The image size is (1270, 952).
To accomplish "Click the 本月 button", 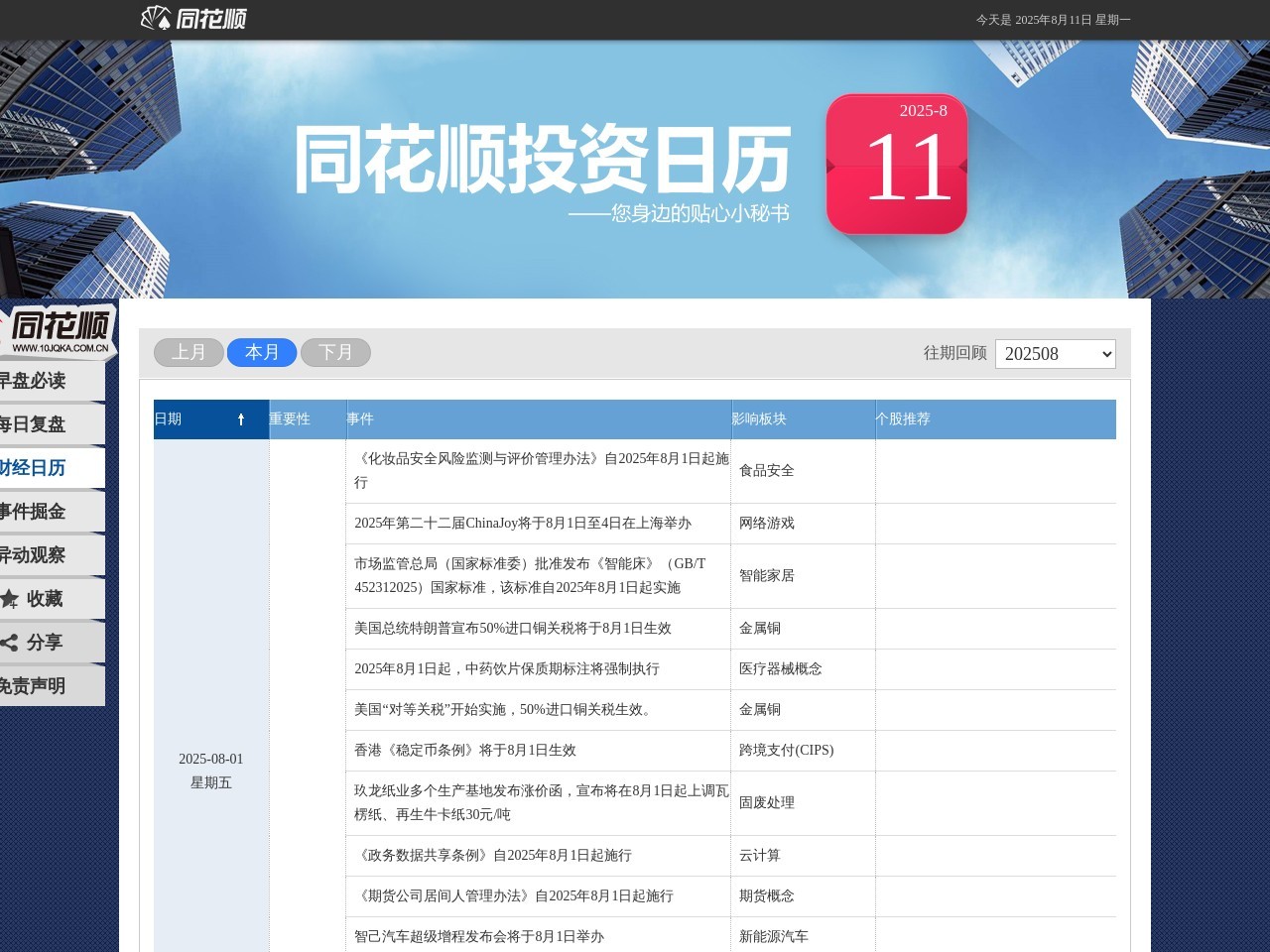I will coord(262,352).
